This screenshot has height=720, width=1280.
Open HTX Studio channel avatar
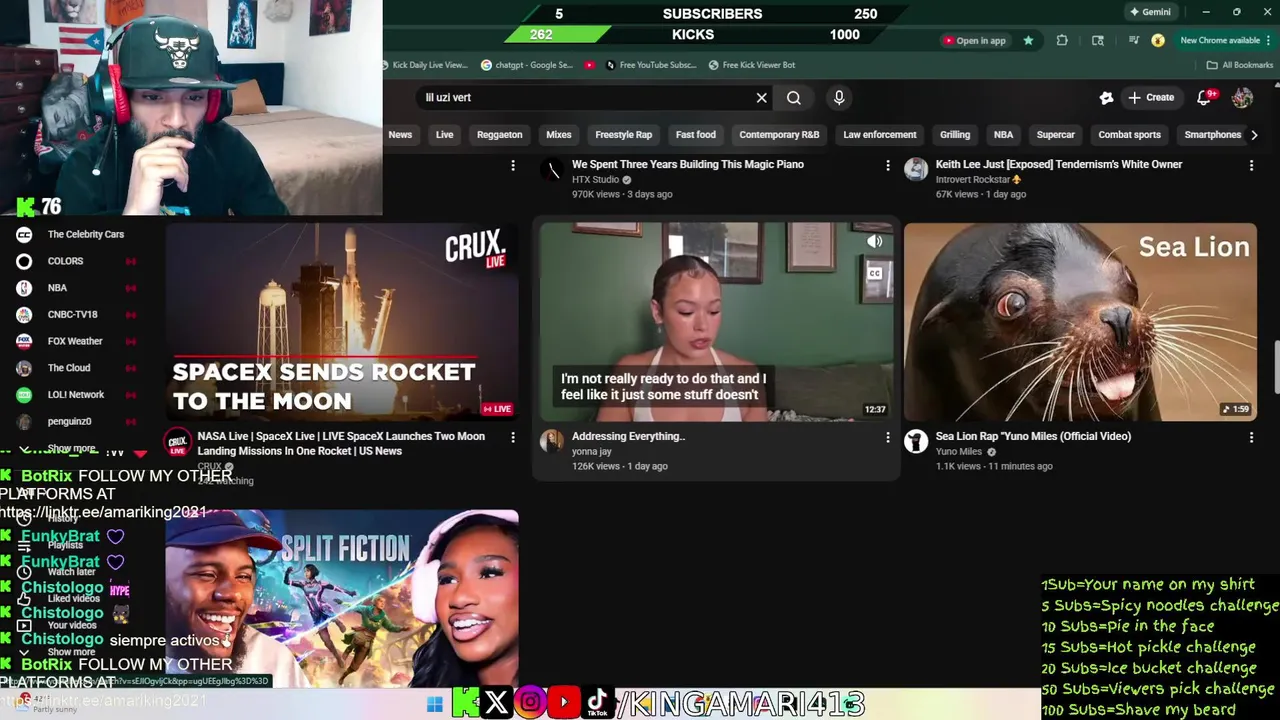(x=552, y=170)
